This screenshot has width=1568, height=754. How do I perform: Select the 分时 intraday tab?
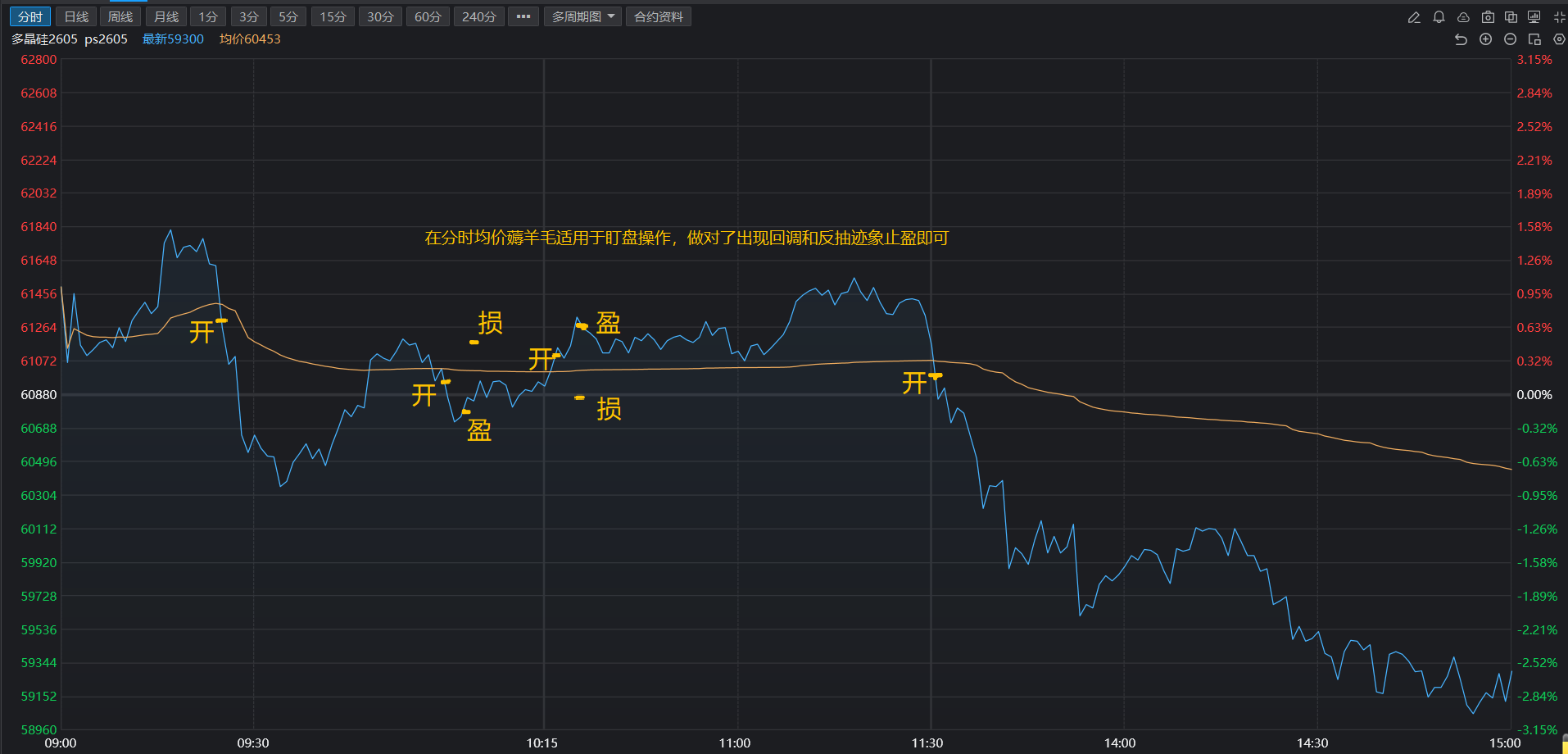(30, 16)
